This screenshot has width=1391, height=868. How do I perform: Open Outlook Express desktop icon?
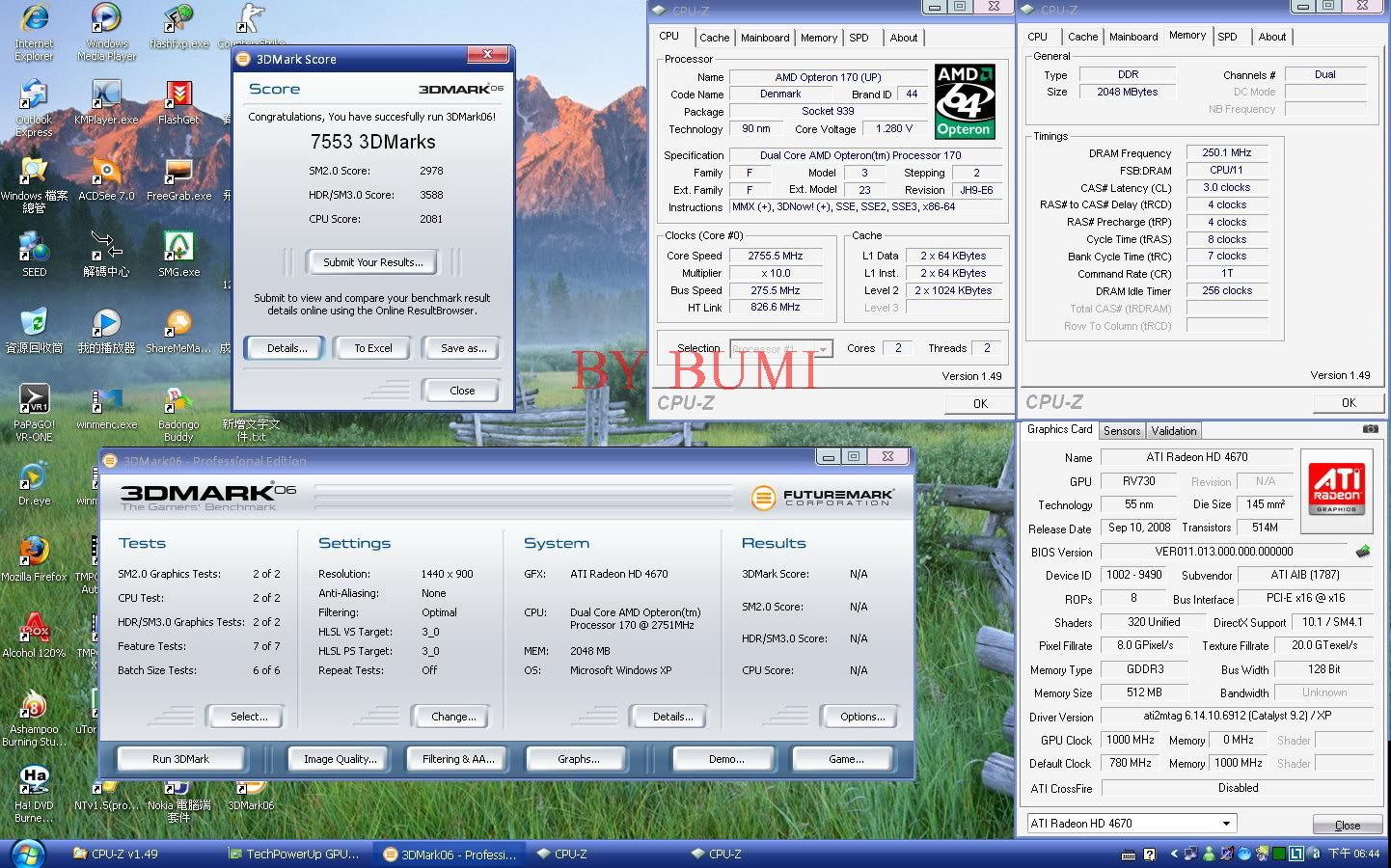[34, 108]
